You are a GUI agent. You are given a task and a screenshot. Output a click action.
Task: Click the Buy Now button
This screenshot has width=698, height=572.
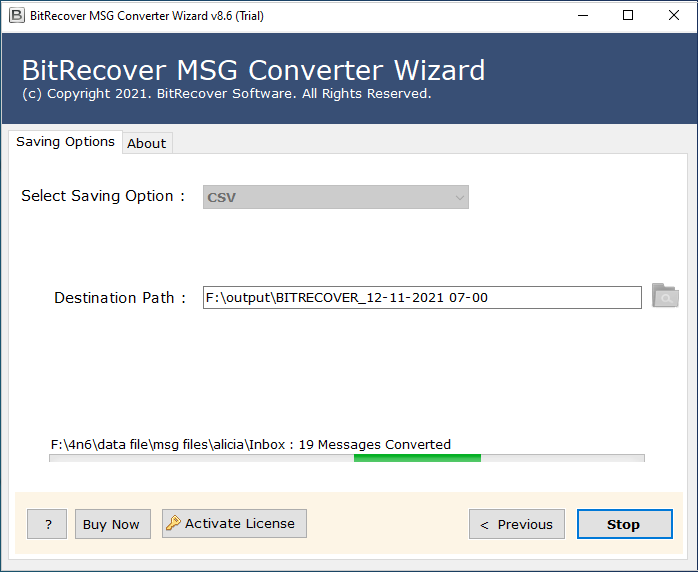pos(111,524)
